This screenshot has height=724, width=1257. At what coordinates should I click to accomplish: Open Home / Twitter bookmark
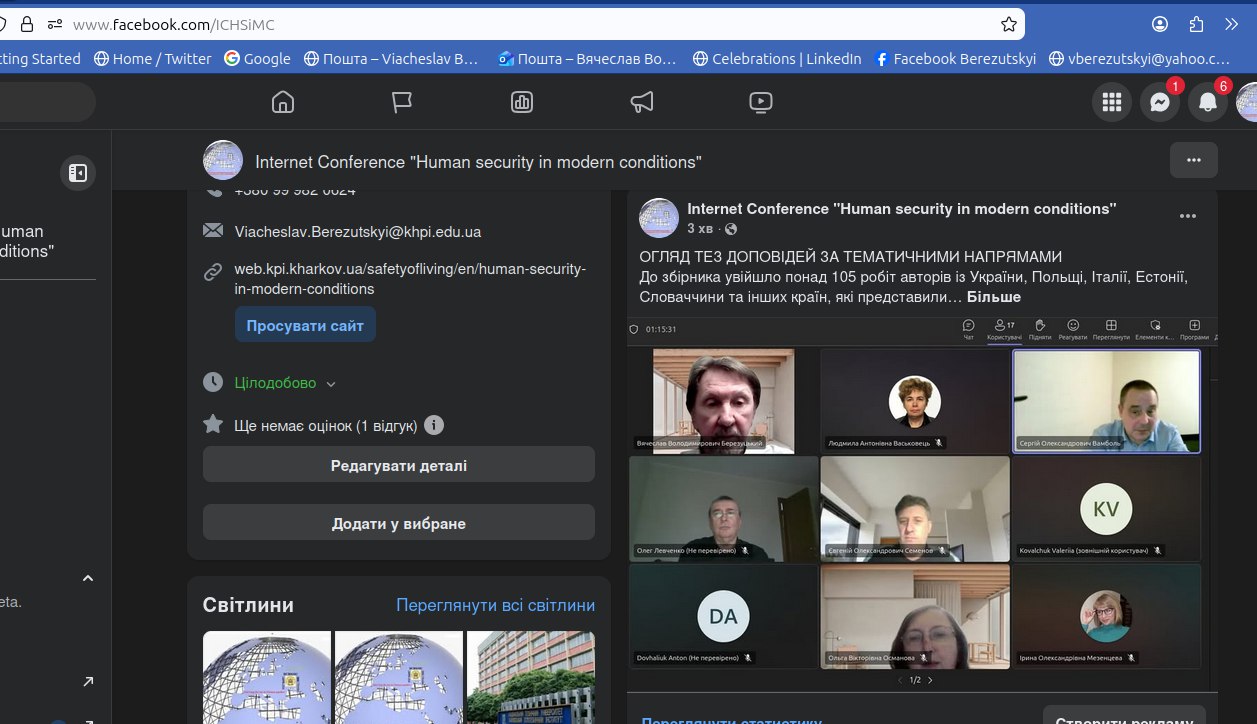click(152, 59)
